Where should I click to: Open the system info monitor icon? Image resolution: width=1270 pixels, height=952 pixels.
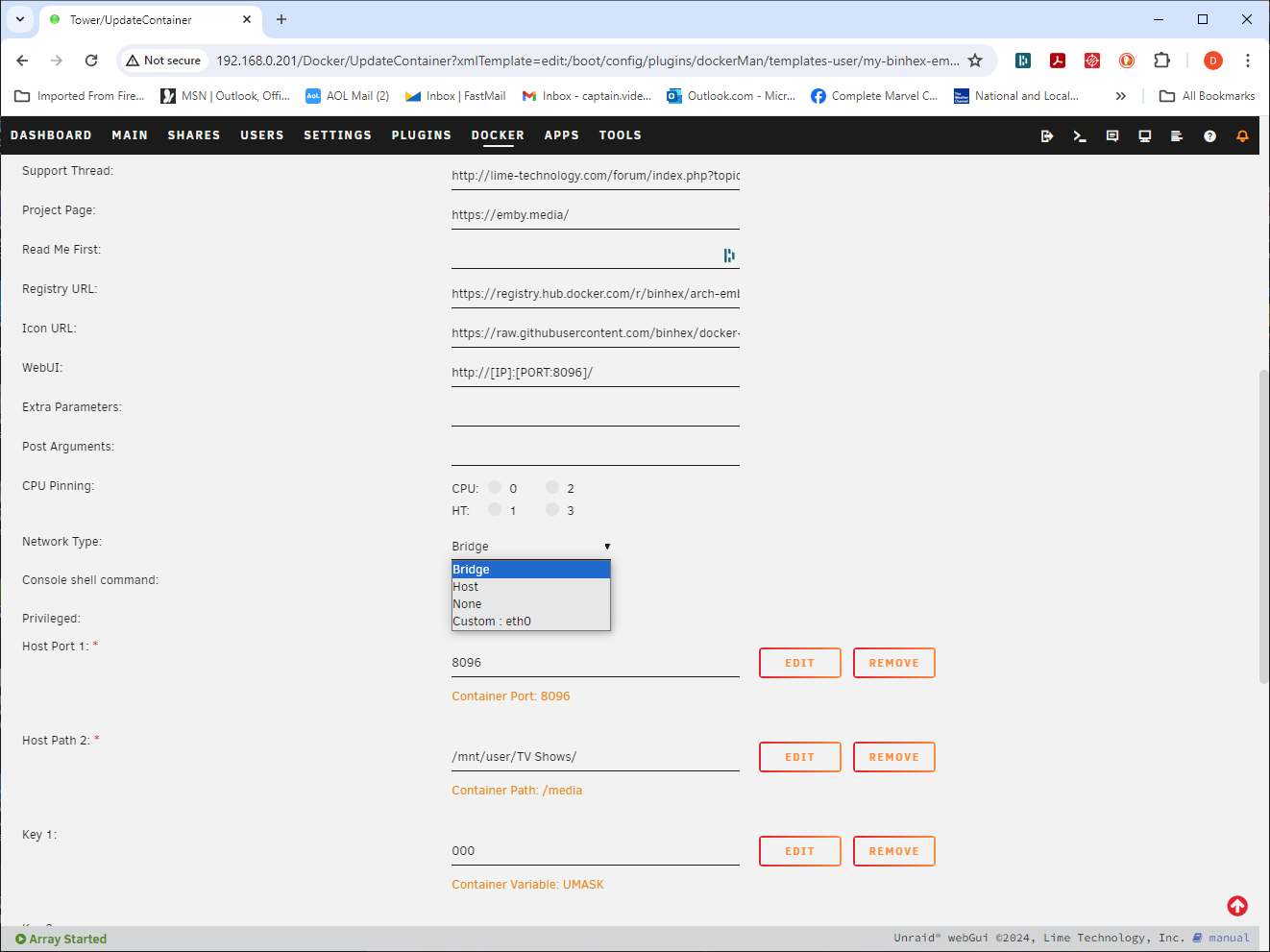[x=1145, y=136]
